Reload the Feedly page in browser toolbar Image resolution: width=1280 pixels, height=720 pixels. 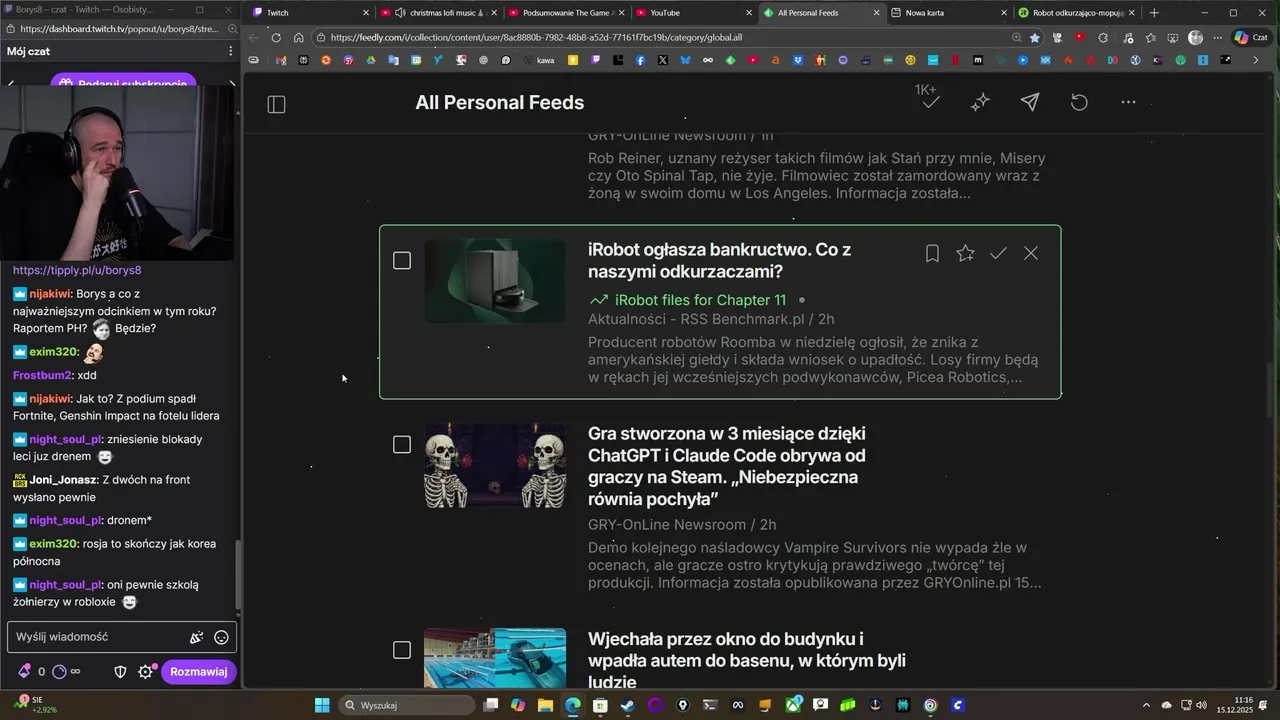pyautogui.click(x=276, y=38)
